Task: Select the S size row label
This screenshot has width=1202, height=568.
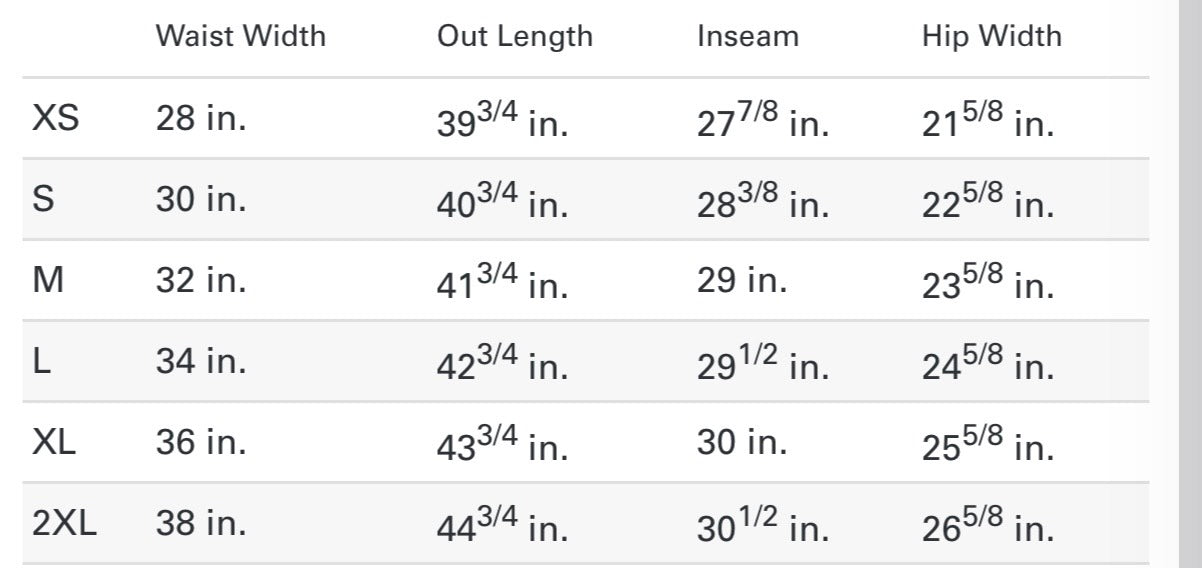Action: [x=44, y=199]
